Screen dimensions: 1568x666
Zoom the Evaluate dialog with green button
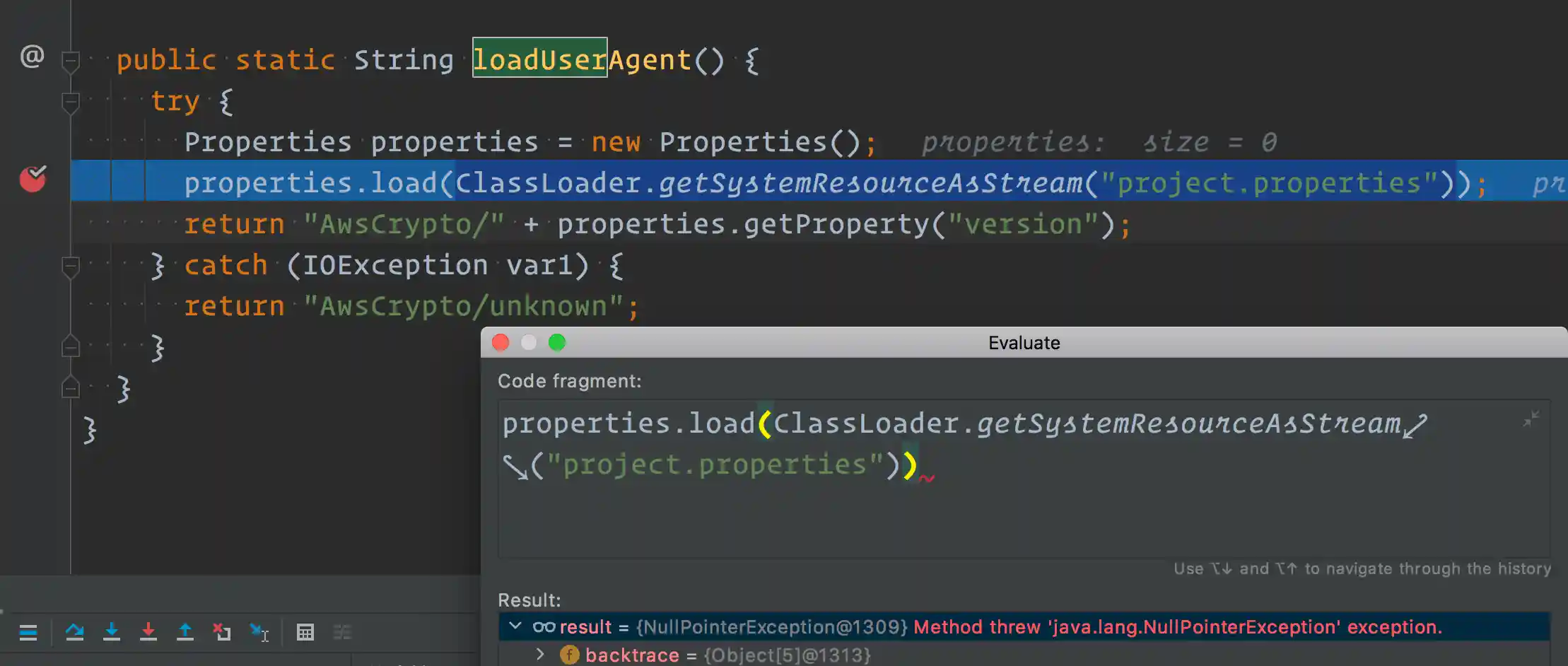pyautogui.click(x=557, y=343)
